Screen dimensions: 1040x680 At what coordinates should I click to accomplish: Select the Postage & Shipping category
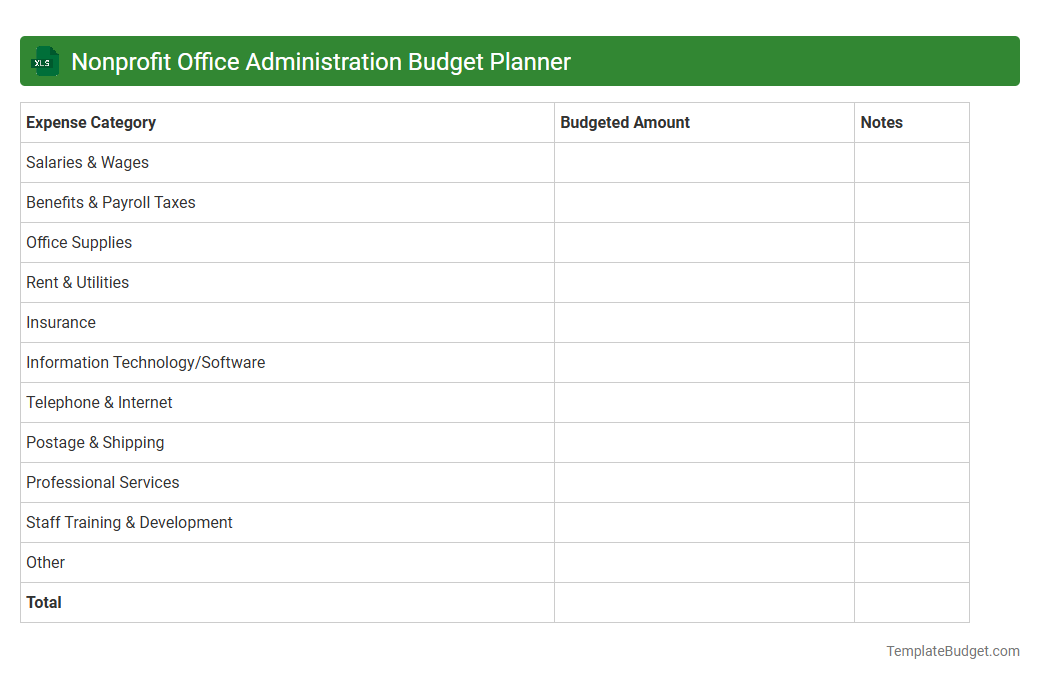(95, 442)
